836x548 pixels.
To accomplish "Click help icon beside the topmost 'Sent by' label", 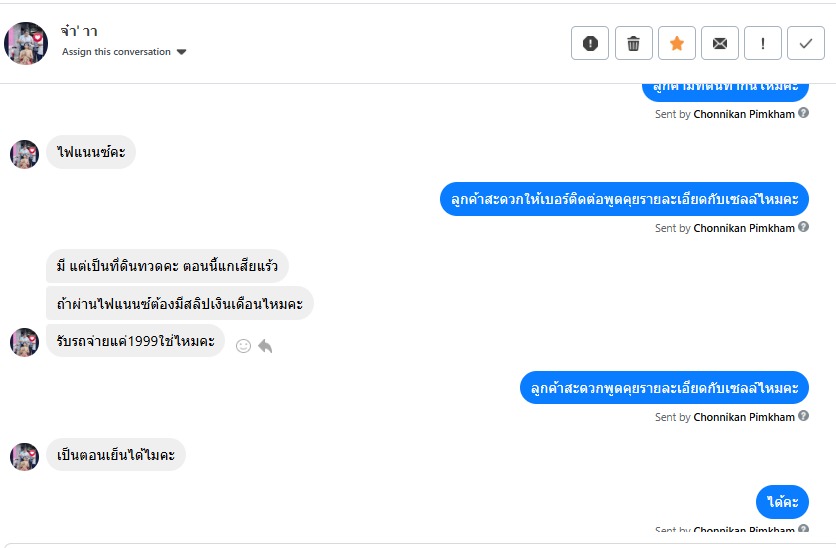I will point(804,114).
